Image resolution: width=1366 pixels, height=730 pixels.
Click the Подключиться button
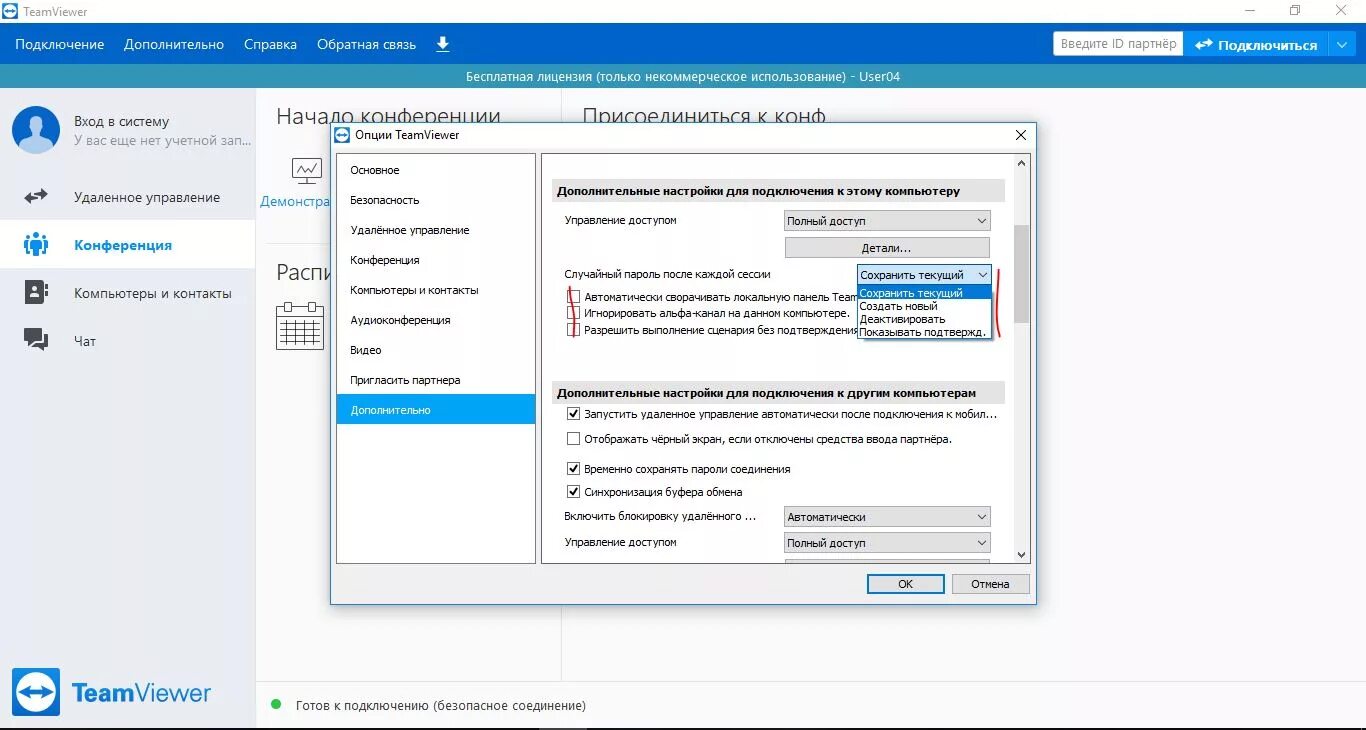tap(1256, 44)
